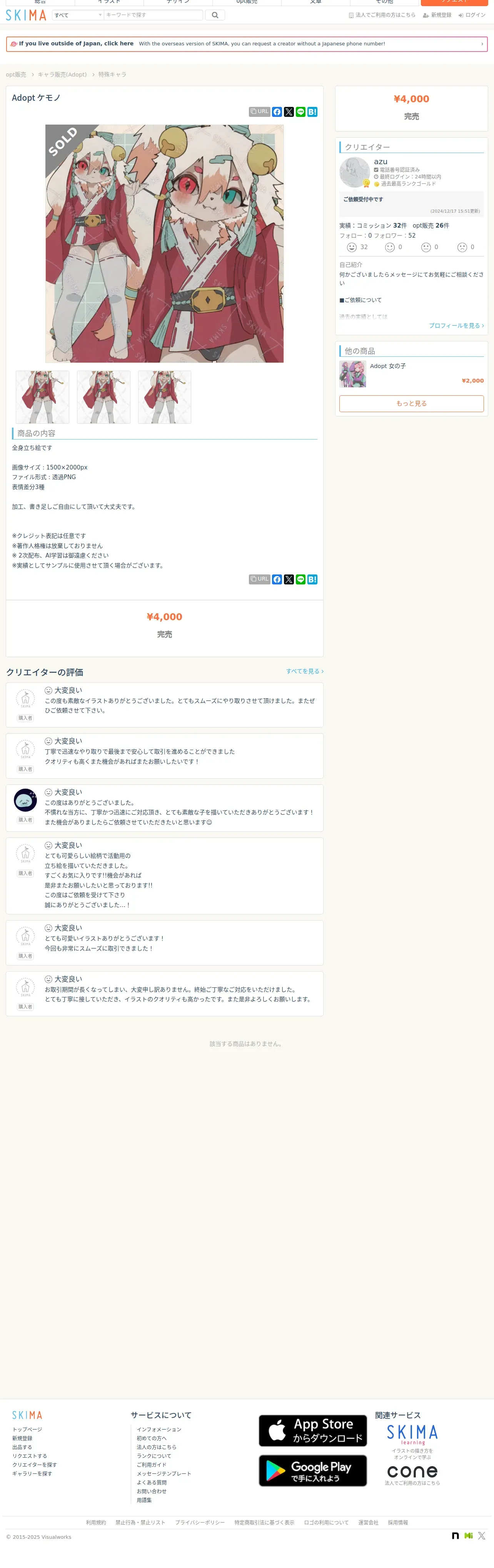The image size is (494, 1568).
Task: Click 特殊キャラ breadcrumb
Action: point(113,75)
